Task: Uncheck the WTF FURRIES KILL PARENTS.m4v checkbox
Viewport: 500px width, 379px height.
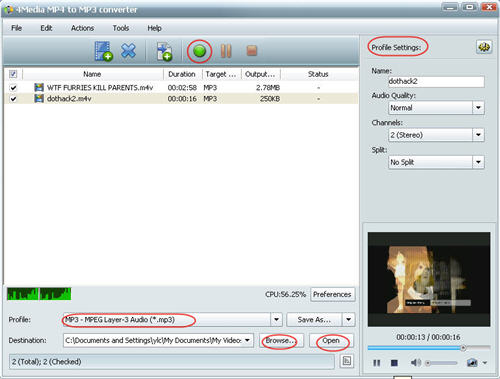Action: 13,88
